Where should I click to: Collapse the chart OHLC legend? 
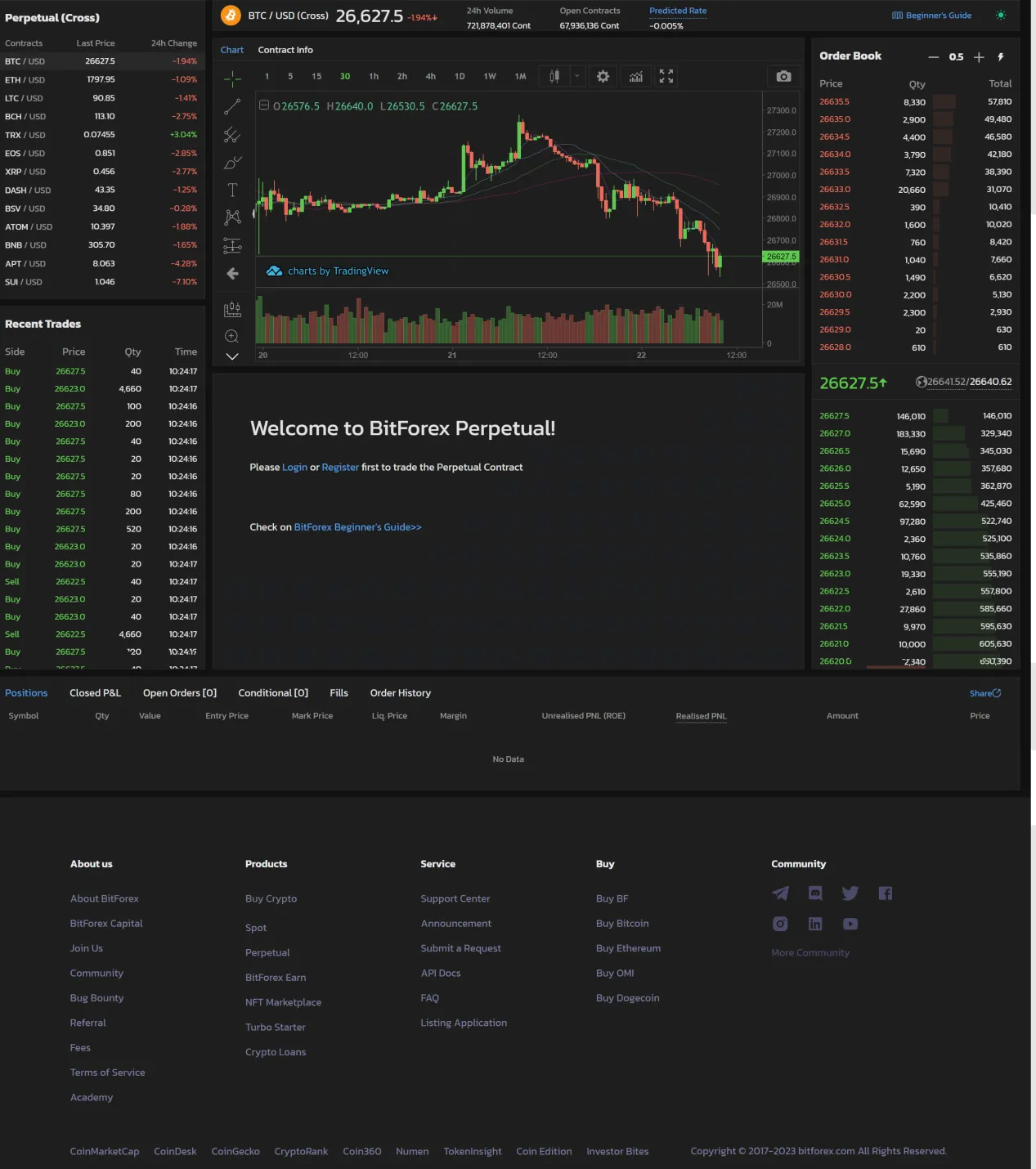pyautogui.click(x=264, y=105)
